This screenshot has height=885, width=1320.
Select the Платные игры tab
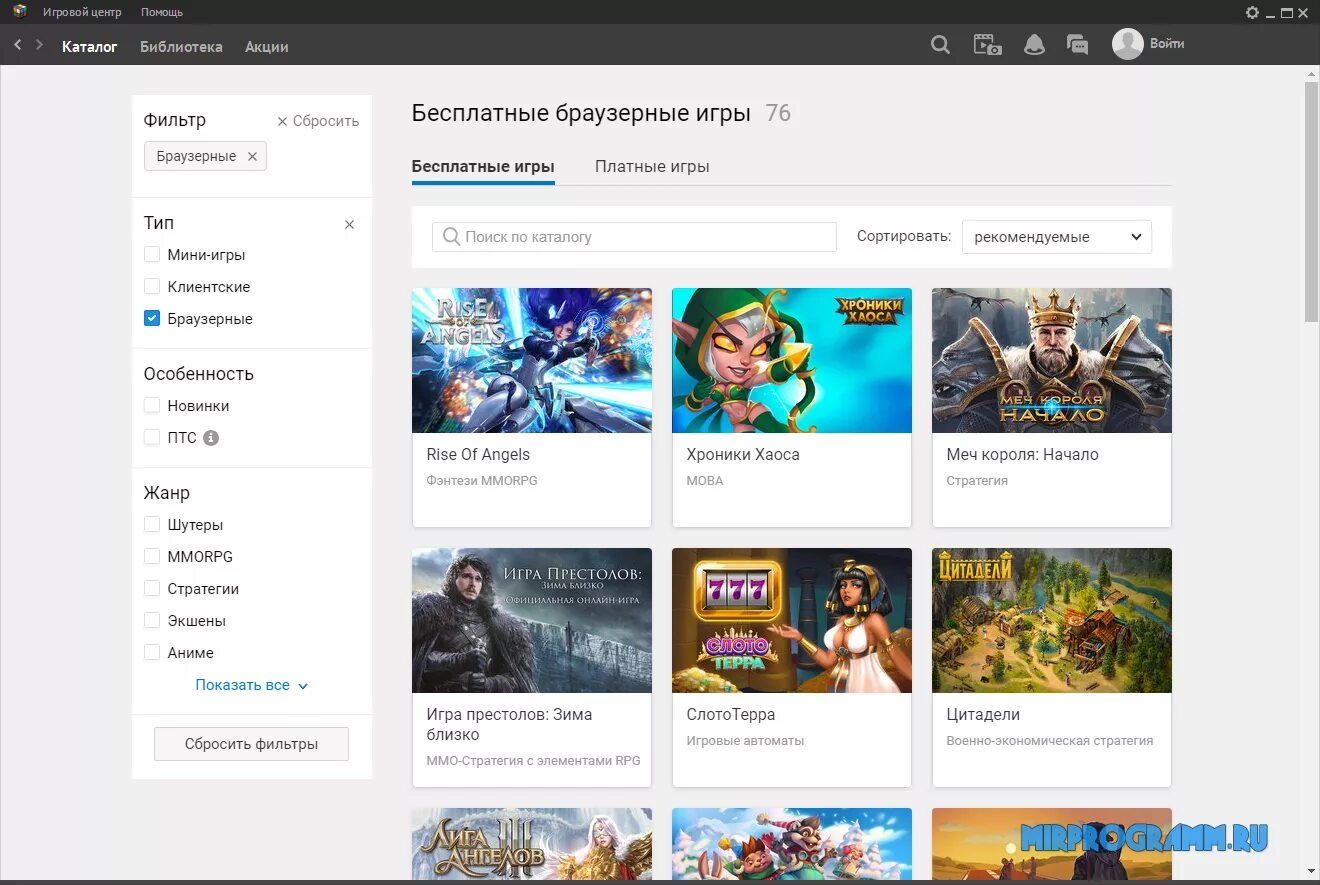[x=652, y=167]
